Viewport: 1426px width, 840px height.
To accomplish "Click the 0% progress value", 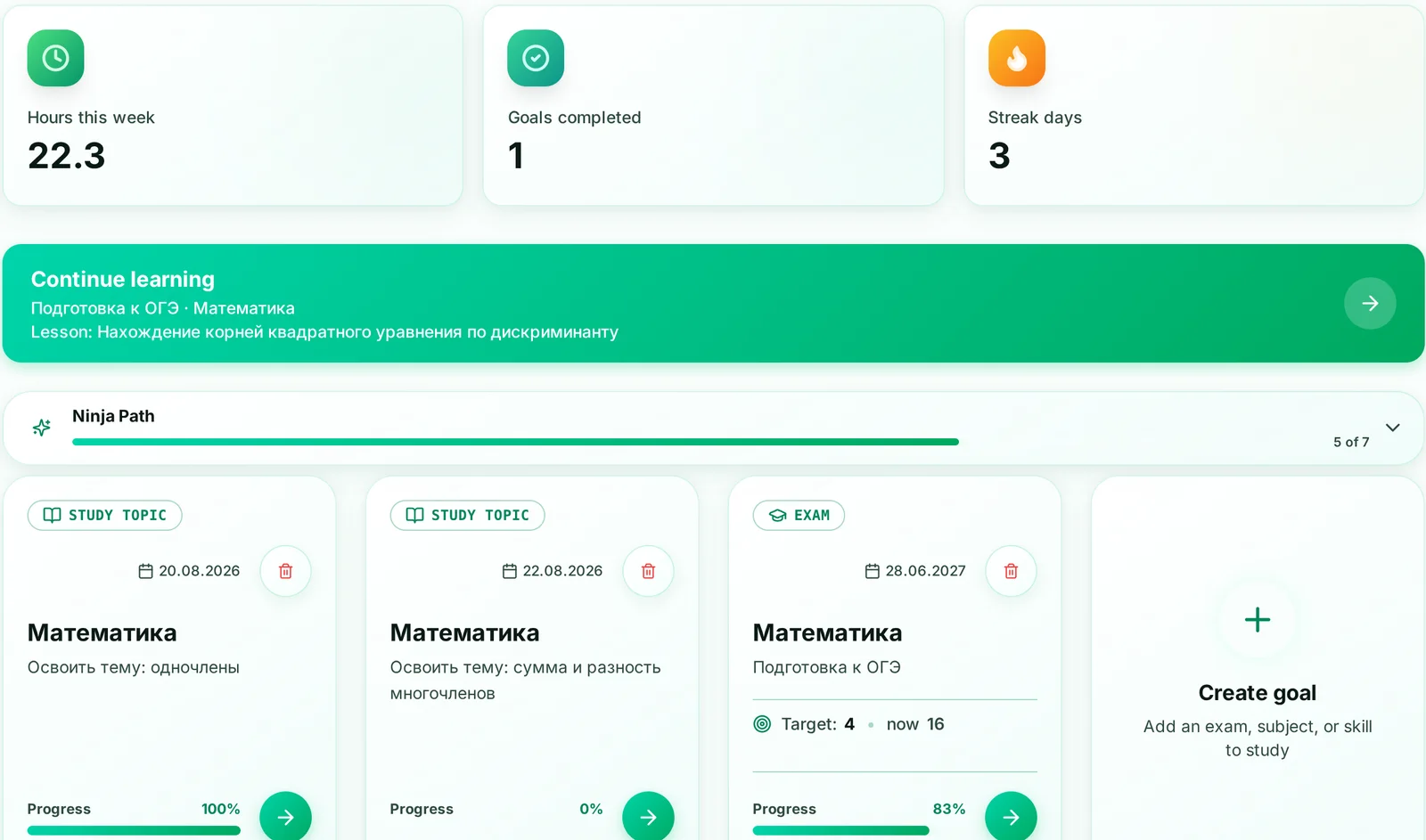I will [591, 809].
